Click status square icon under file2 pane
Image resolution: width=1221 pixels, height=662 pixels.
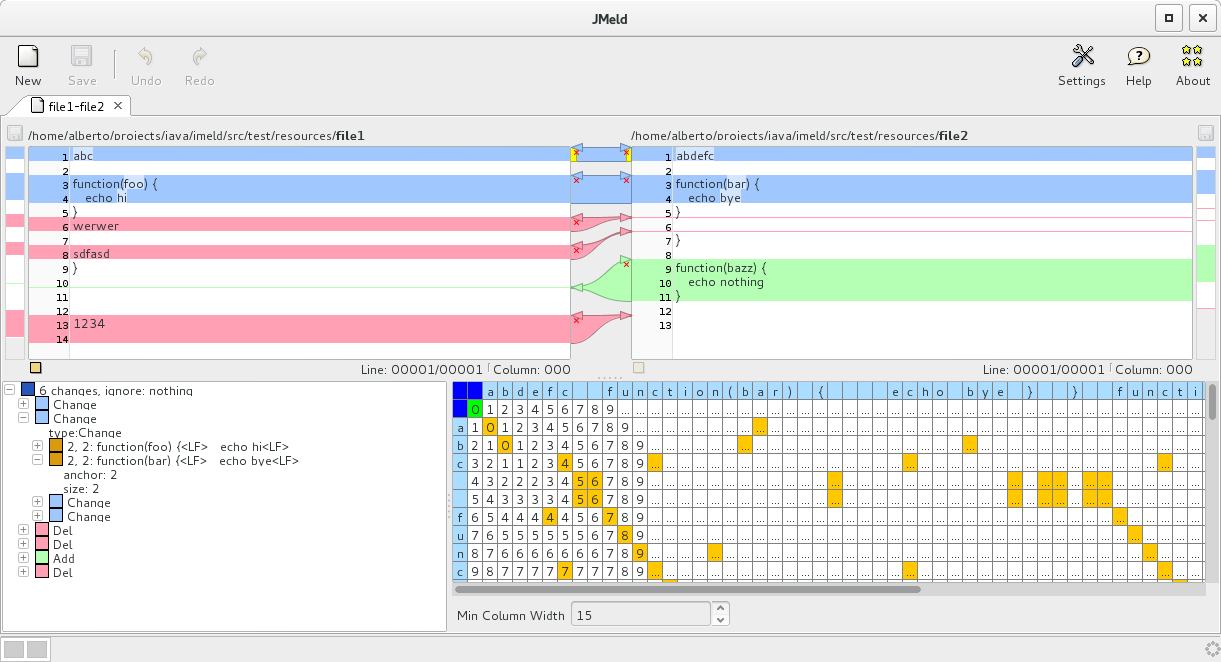639,367
